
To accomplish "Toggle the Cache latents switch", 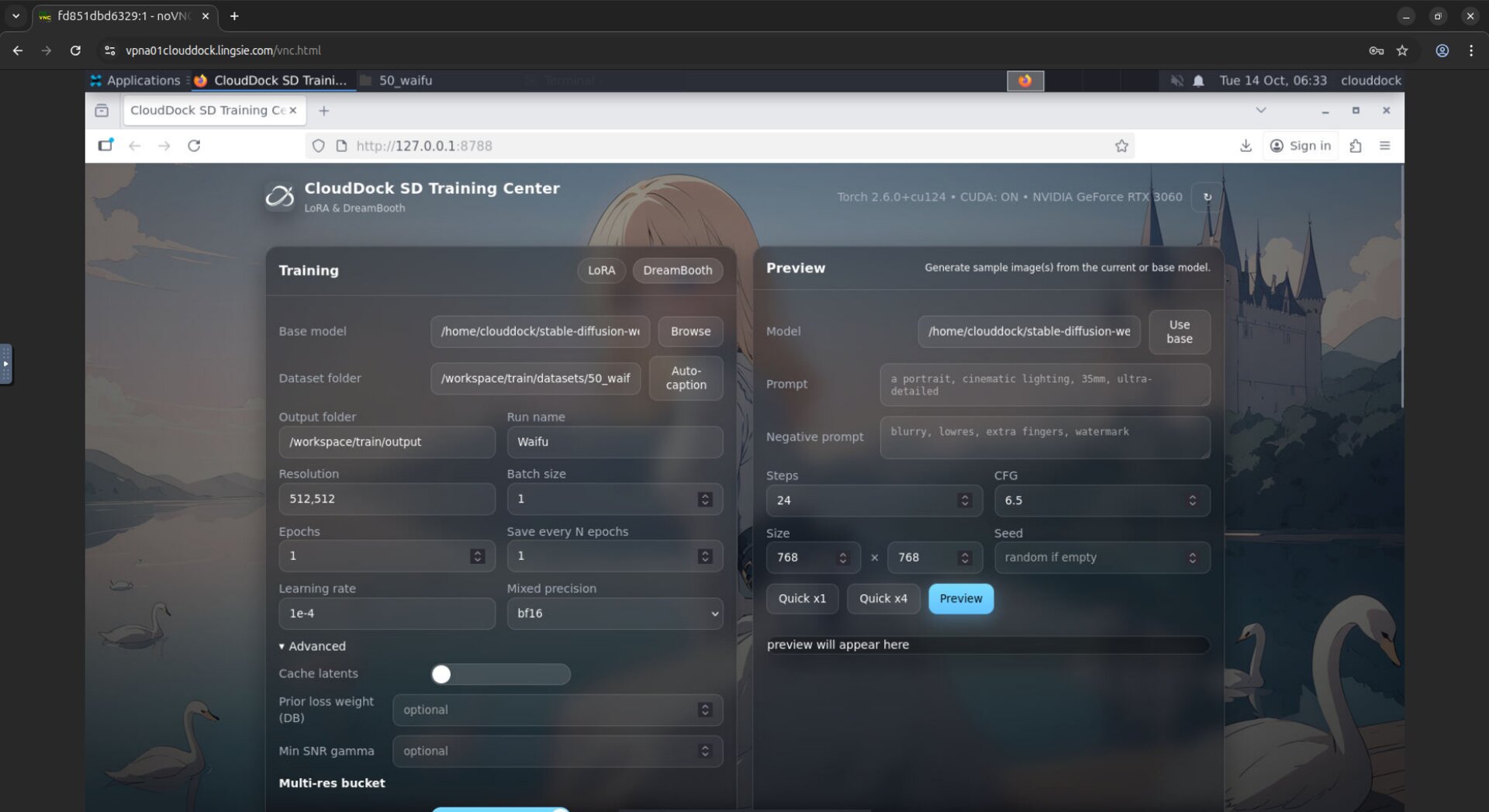I will (500, 674).
